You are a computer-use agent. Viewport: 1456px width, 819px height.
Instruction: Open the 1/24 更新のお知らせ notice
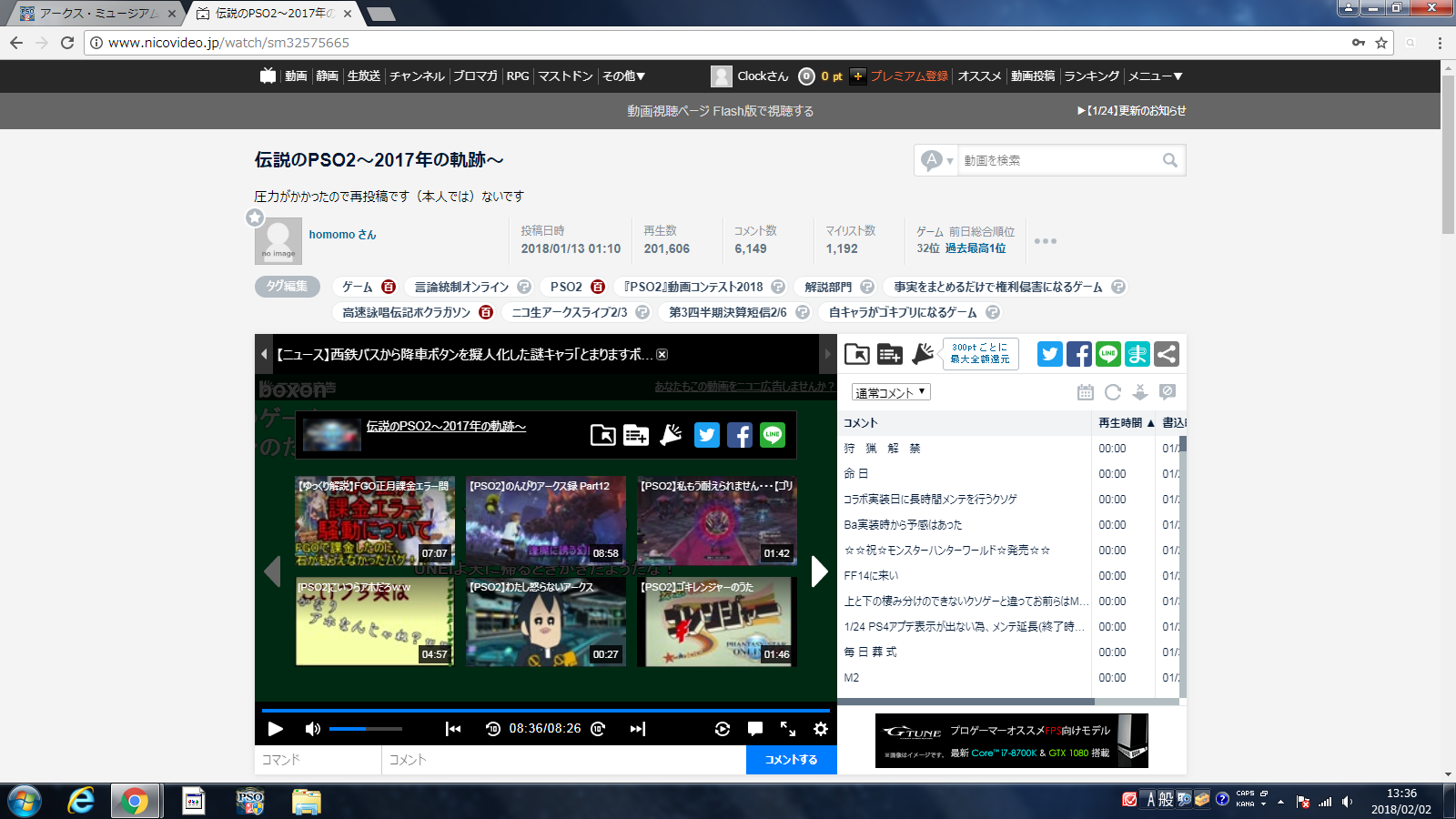1131,111
